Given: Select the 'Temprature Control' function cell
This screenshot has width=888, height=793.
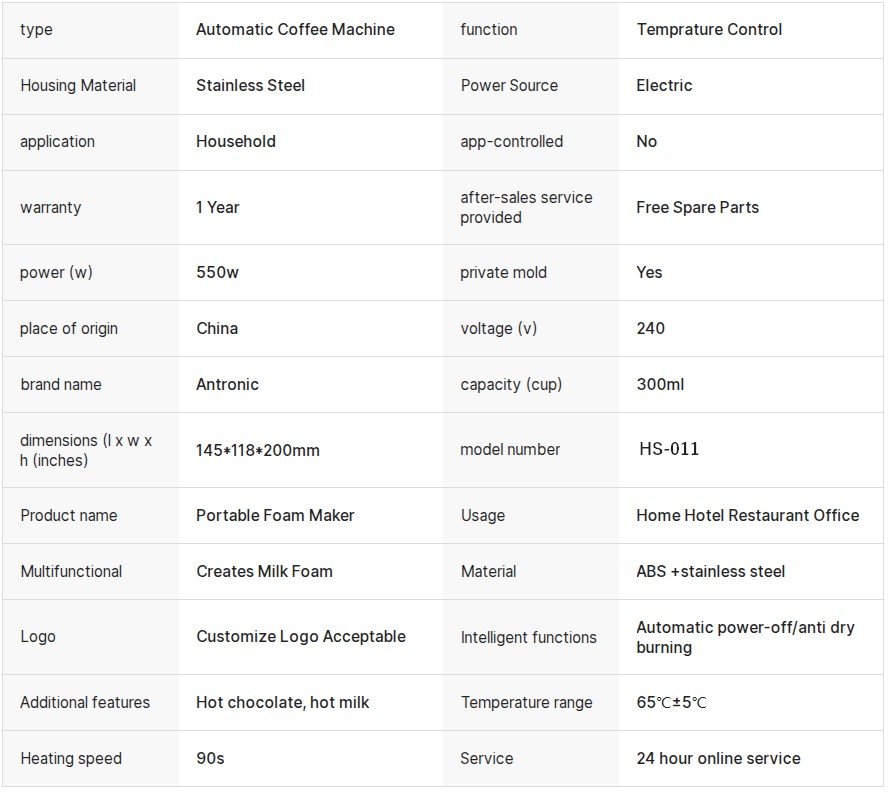Looking at the screenshot, I should (709, 30).
